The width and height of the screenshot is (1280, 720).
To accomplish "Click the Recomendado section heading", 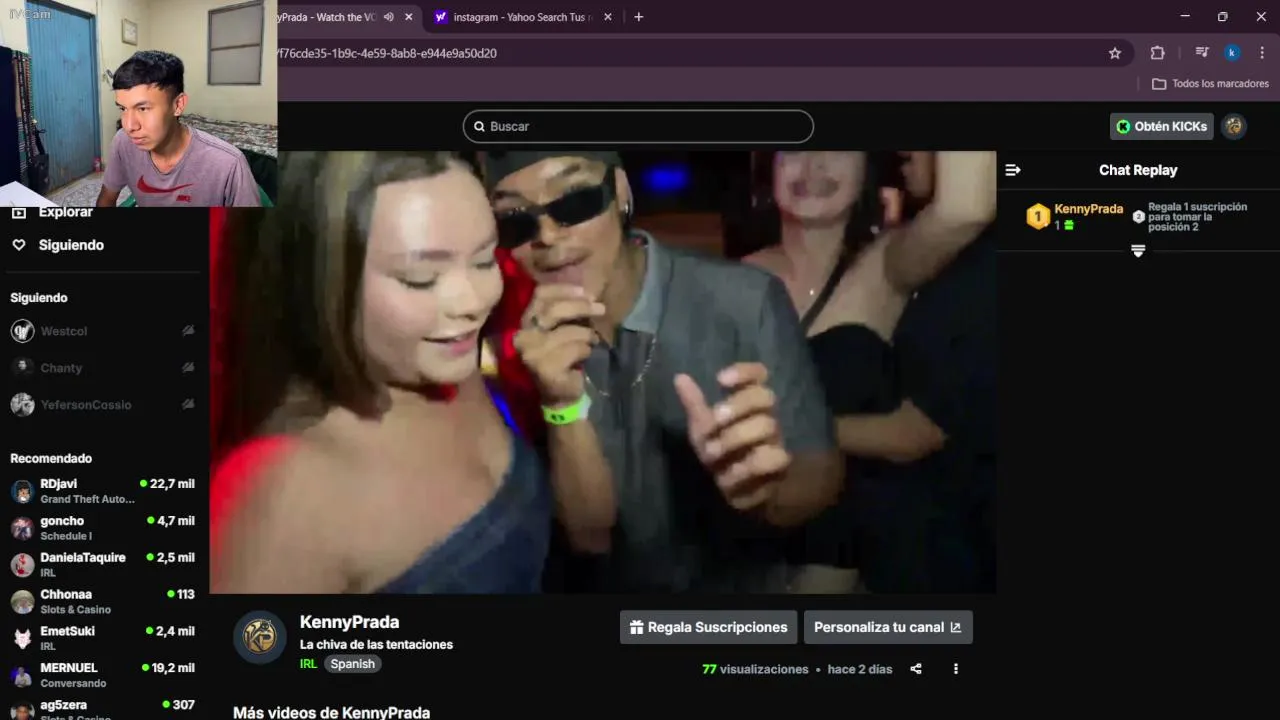I will coord(51,458).
